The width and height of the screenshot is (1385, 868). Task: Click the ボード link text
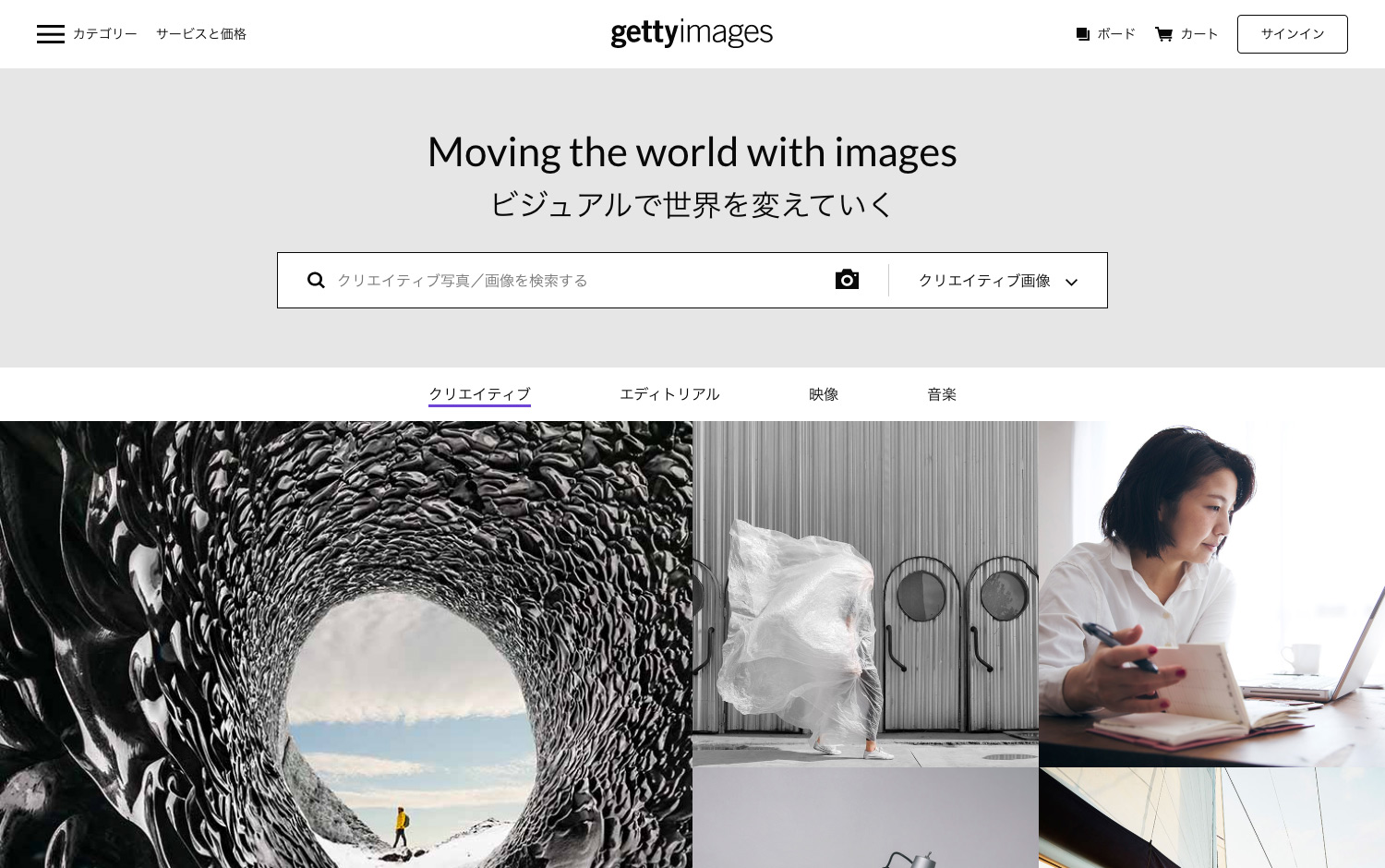click(x=1116, y=34)
